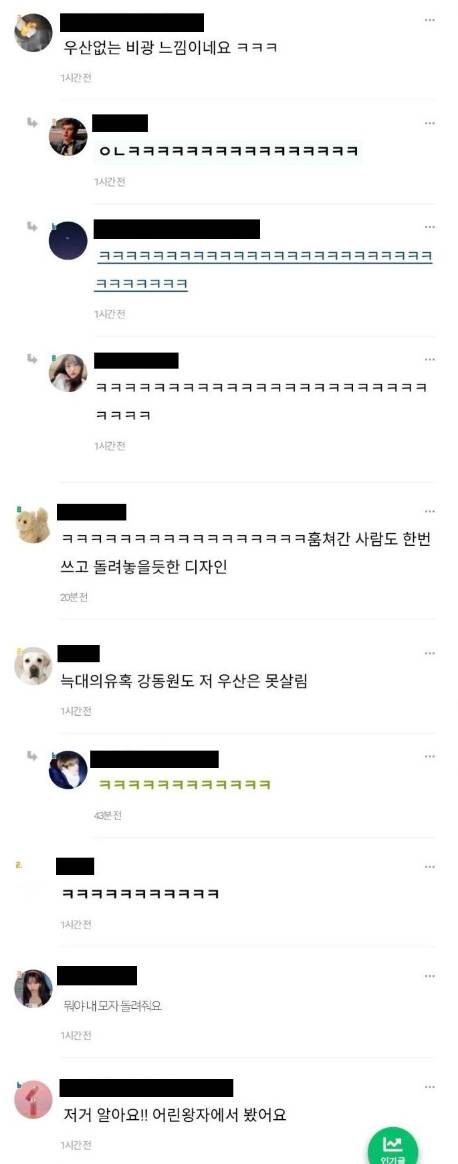Screen dimensions: 458x1164
Task: Open man in suit profile avatar
Action: coord(68,137)
